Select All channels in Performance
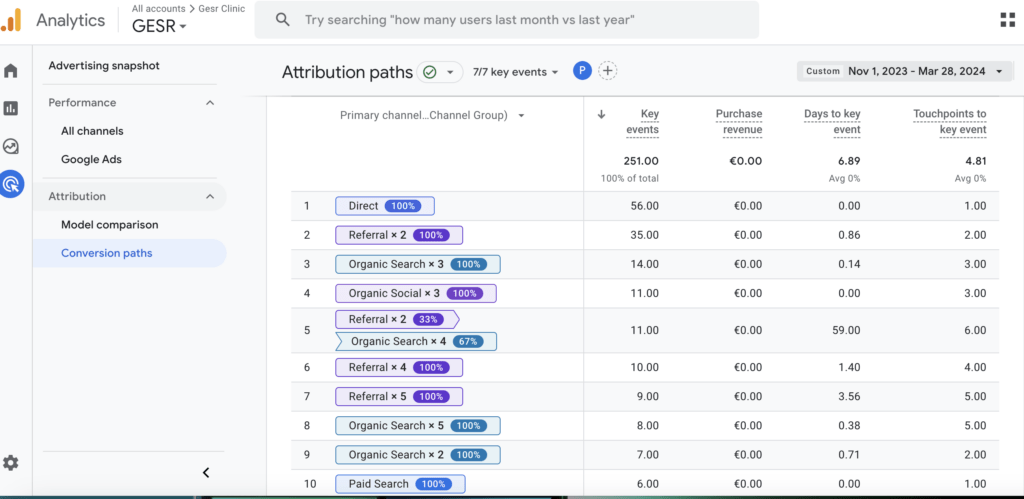Image resolution: width=1024 pixels, height=499 pixels. point(92,131)
